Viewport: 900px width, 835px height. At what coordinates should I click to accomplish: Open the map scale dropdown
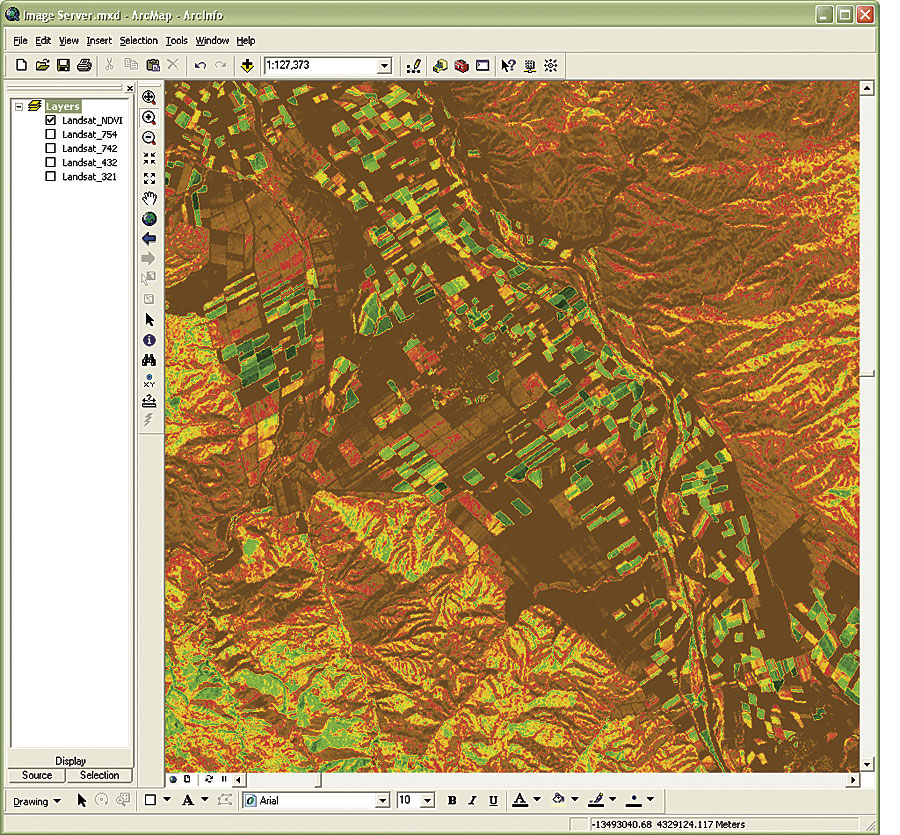pyautogui.click(x=384, y=66)
